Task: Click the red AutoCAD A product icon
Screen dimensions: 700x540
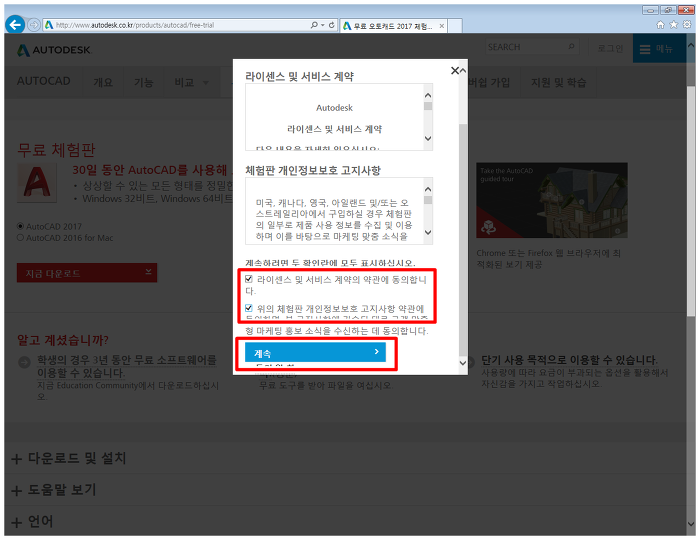Action: coord(37,183)
